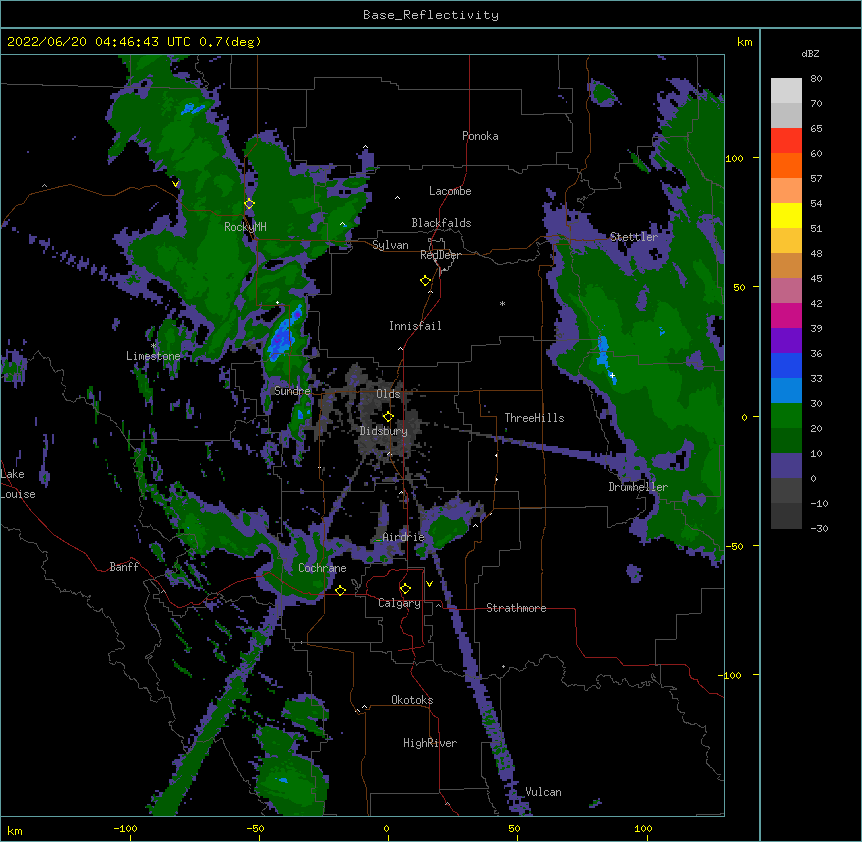
Task: Select the light gray 70-80 dBZ legend swatch
Action: [x=786, y=91]
